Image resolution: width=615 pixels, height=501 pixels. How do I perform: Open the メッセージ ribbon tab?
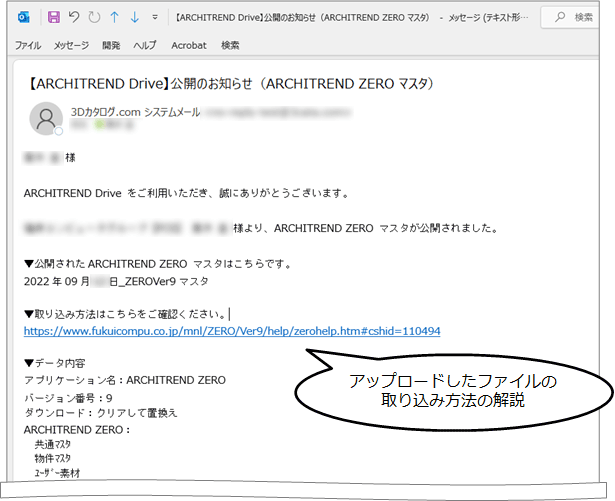point(71,46)
